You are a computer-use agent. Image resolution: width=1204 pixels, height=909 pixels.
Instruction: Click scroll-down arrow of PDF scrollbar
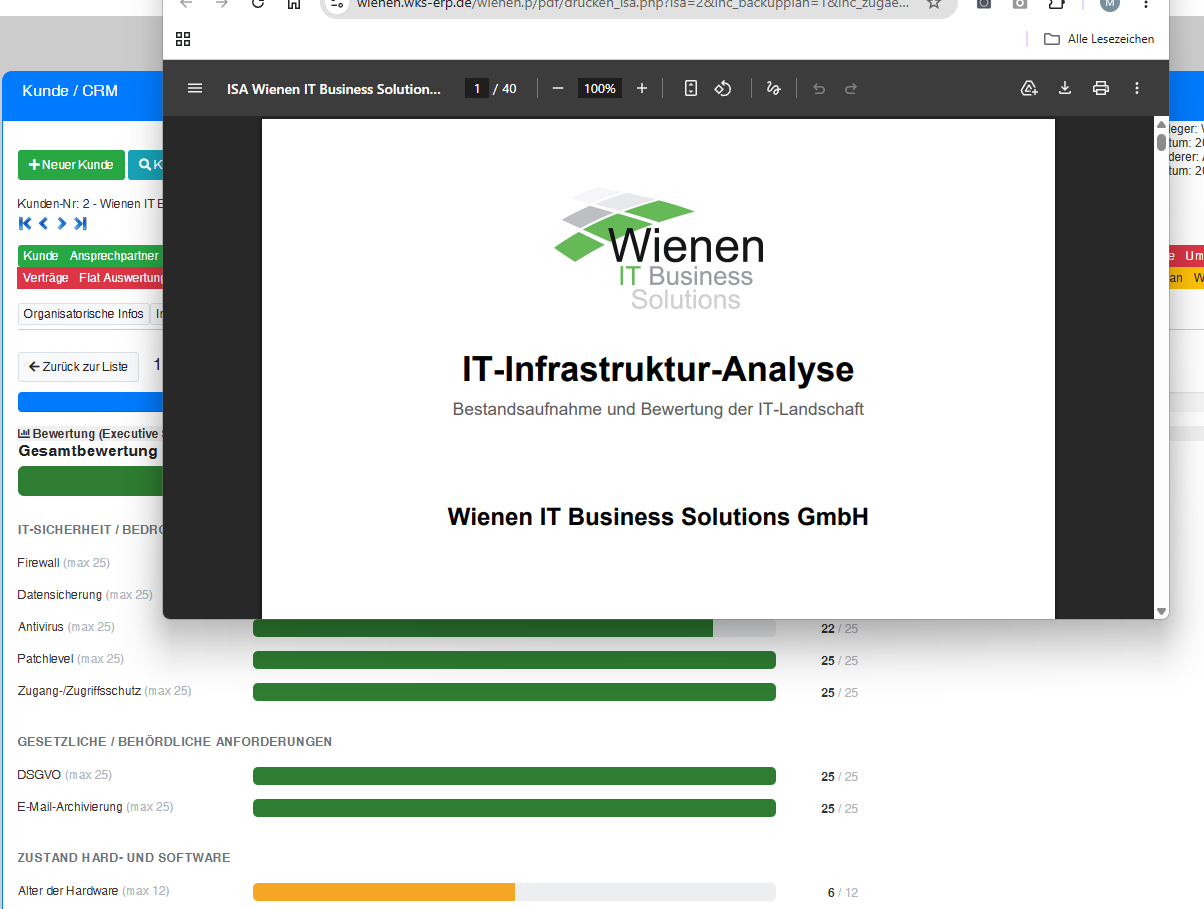1161,611
